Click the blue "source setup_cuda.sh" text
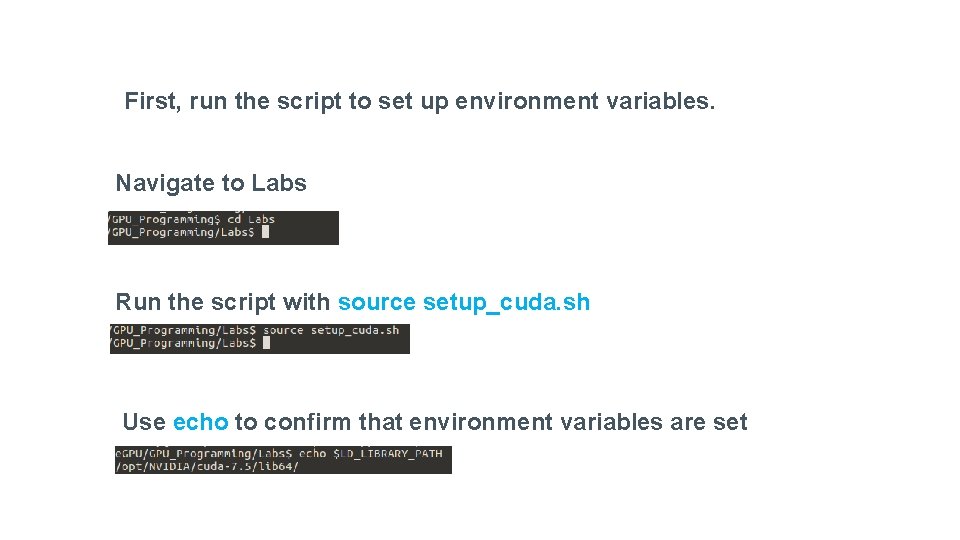 (x=464, y=302)
